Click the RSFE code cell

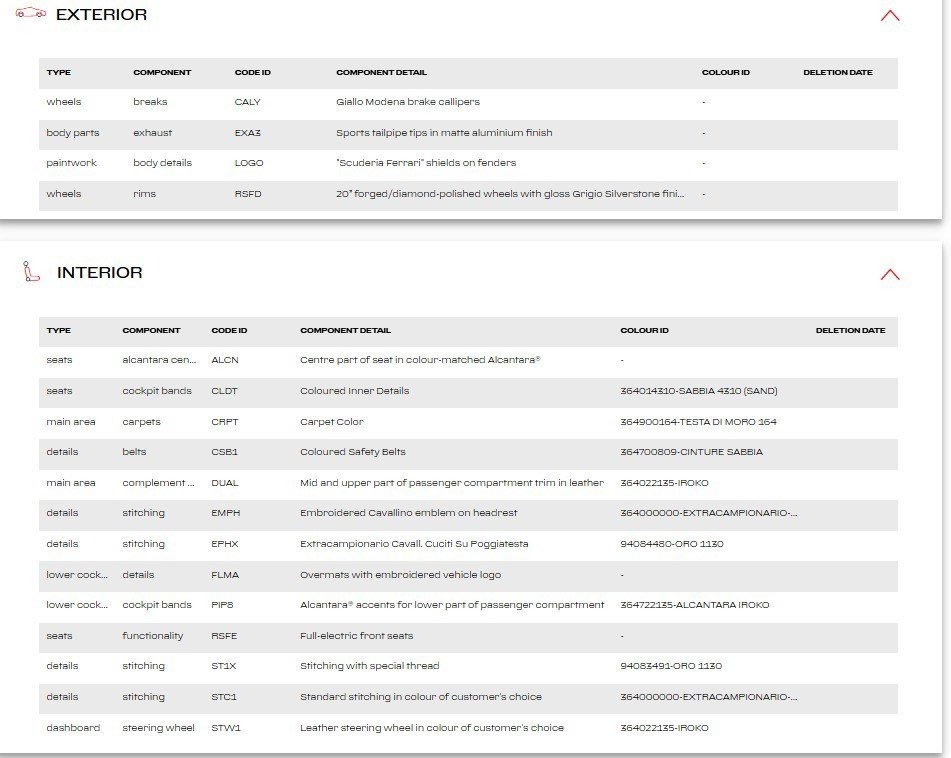(224, 636)
